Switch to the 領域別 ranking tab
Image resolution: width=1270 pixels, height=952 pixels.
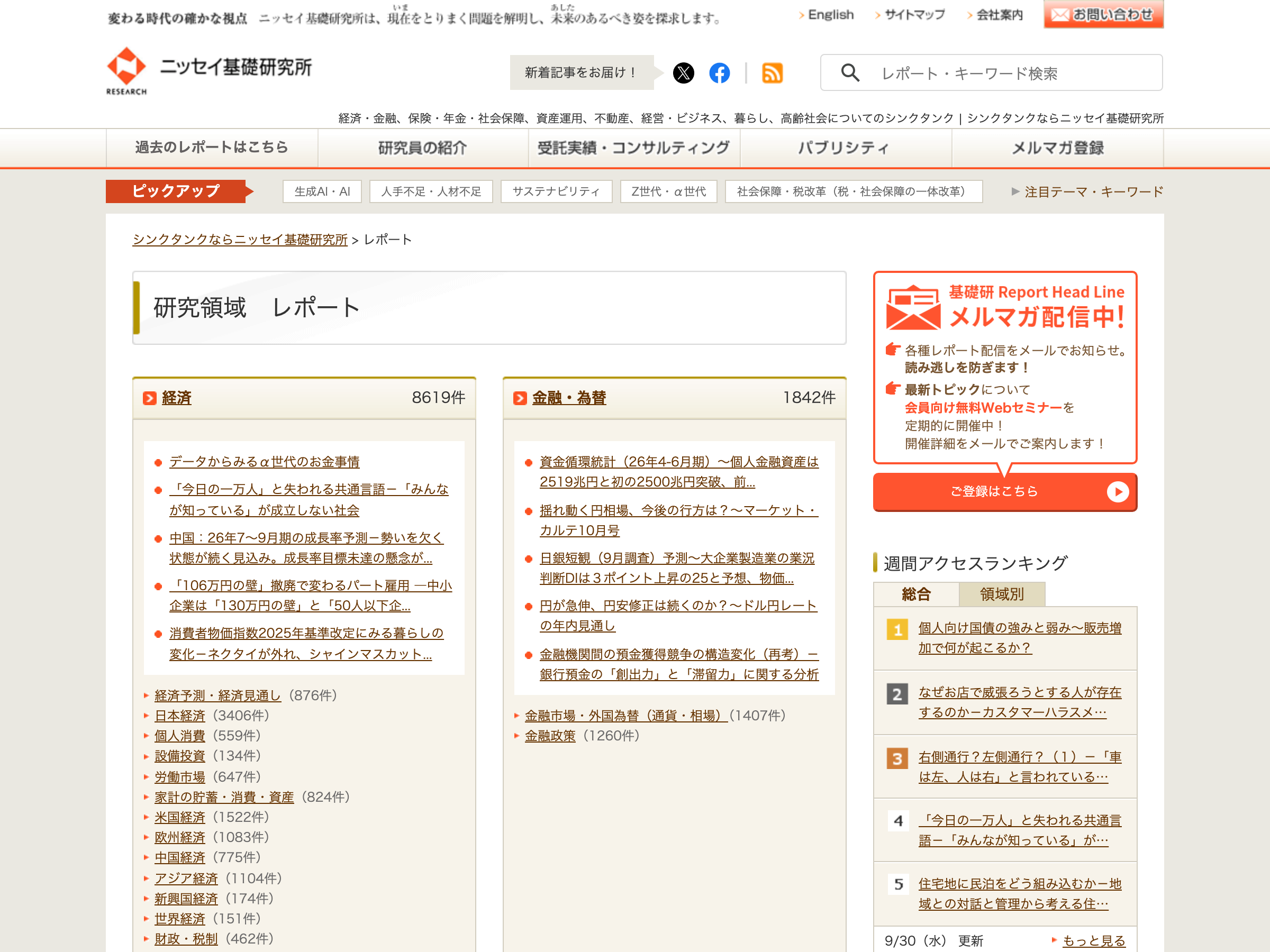(1002, 594)
